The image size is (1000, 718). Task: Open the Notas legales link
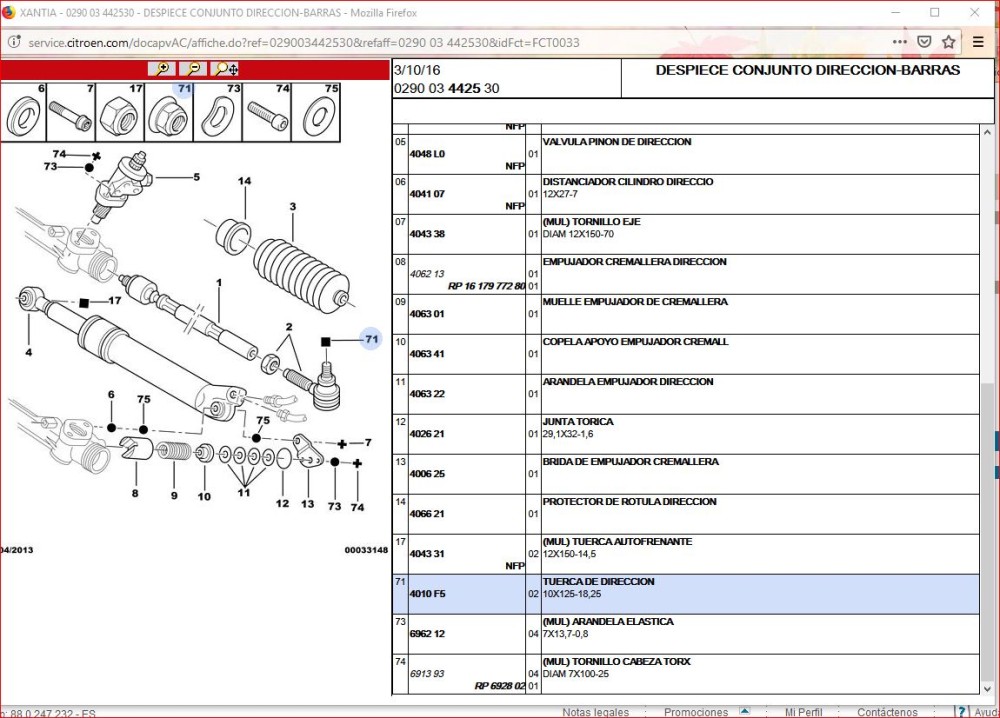click(x=595, y=712)
